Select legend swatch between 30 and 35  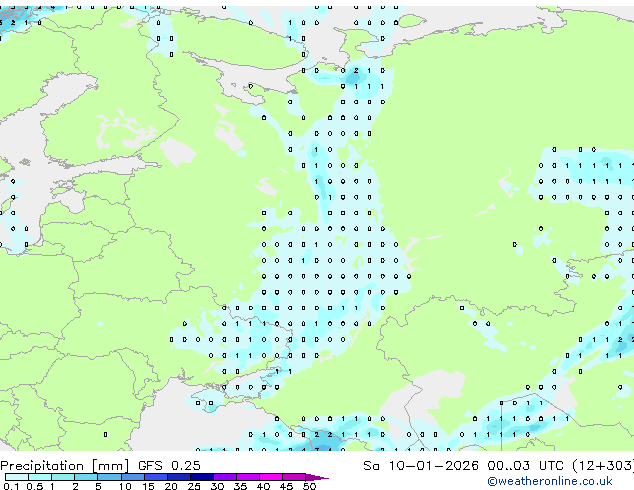[224, 477]
